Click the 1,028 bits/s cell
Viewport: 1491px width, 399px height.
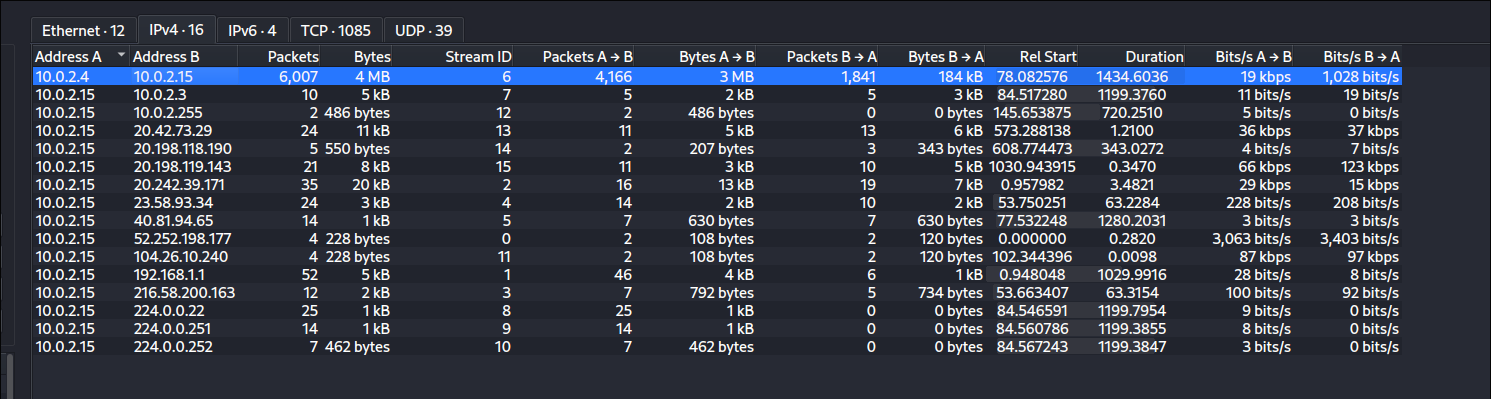tap(1361, 76)
